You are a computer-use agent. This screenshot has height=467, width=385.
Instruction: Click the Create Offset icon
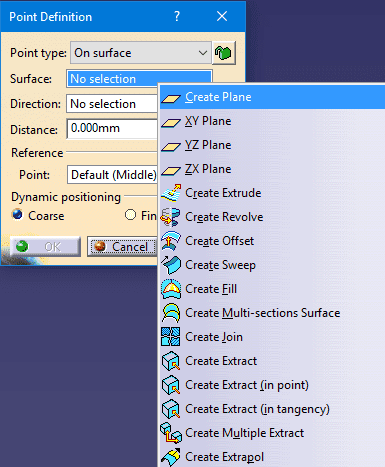pyautogui.click(x=171, y=241)
